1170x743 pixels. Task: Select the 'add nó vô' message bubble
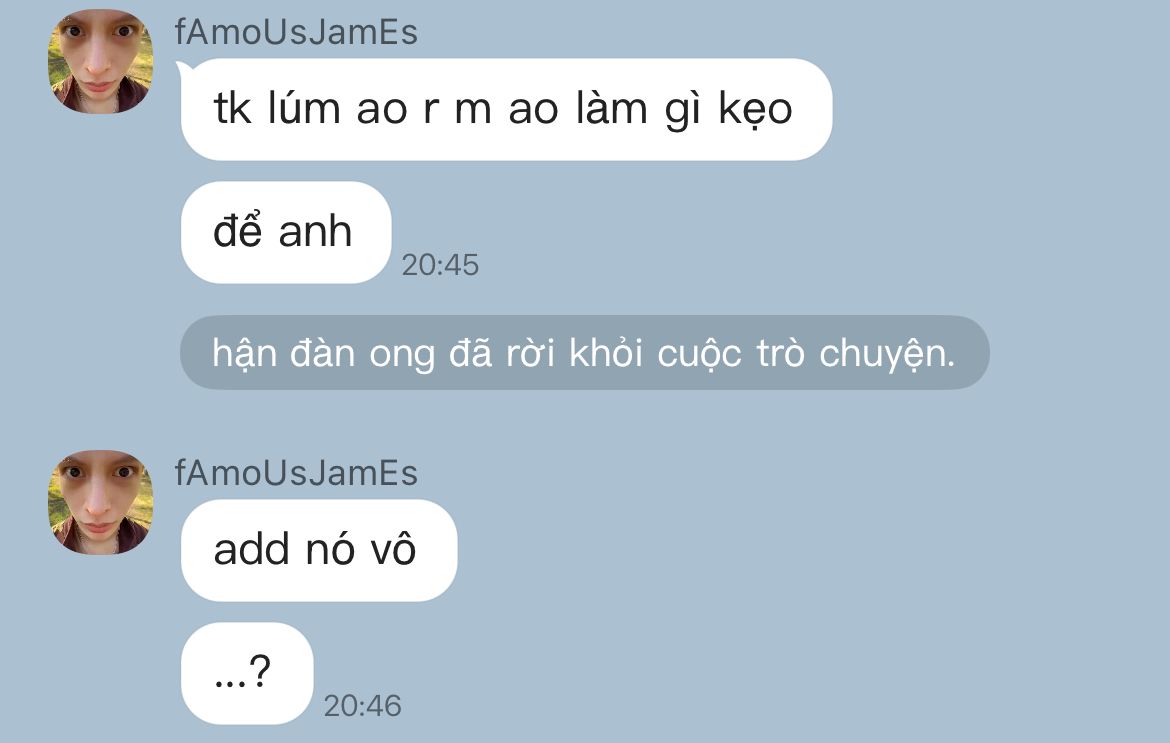pos(319,551)
